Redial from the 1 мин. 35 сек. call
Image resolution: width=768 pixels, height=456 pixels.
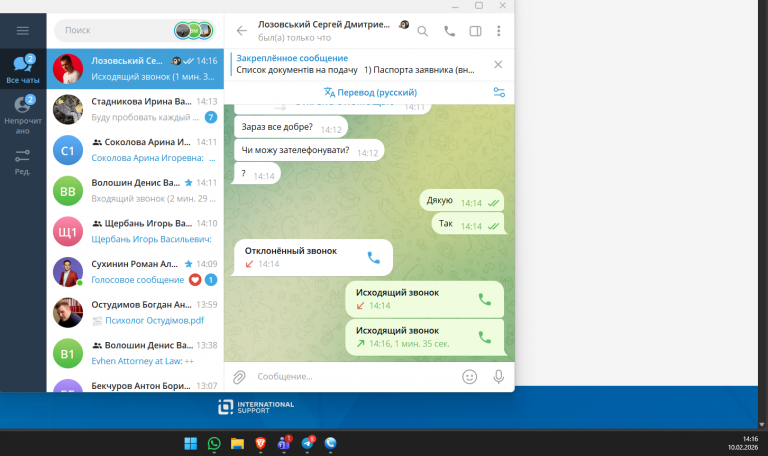(x=484, y=337)
